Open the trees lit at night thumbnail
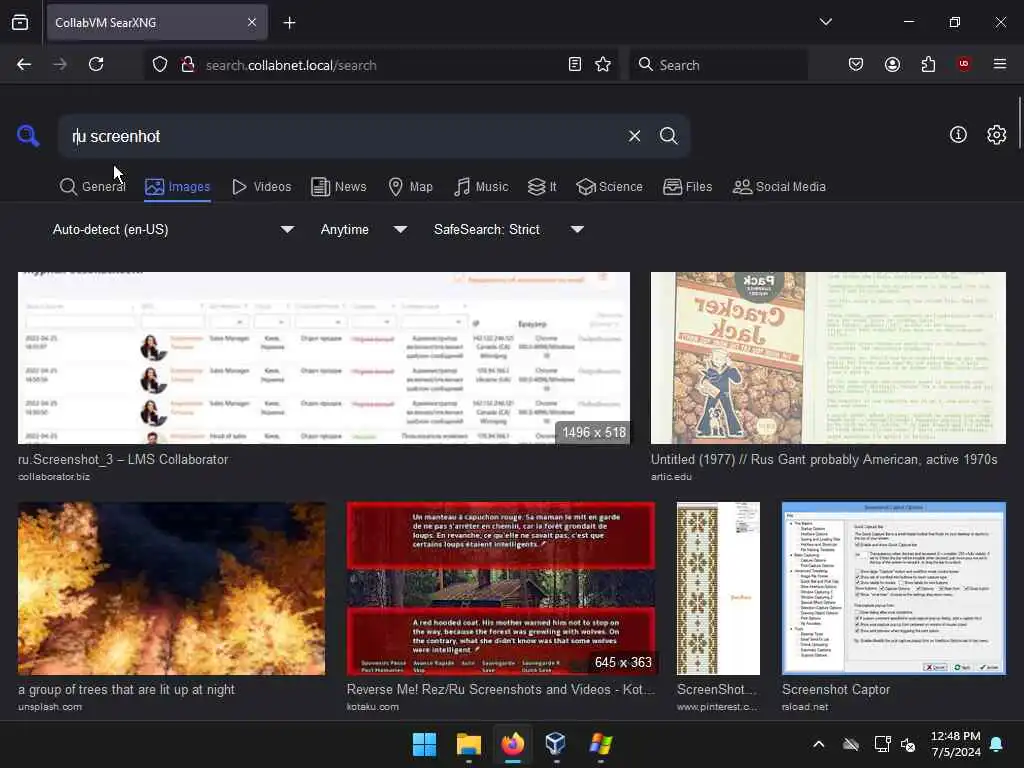1024x768 pixels. 172,588
